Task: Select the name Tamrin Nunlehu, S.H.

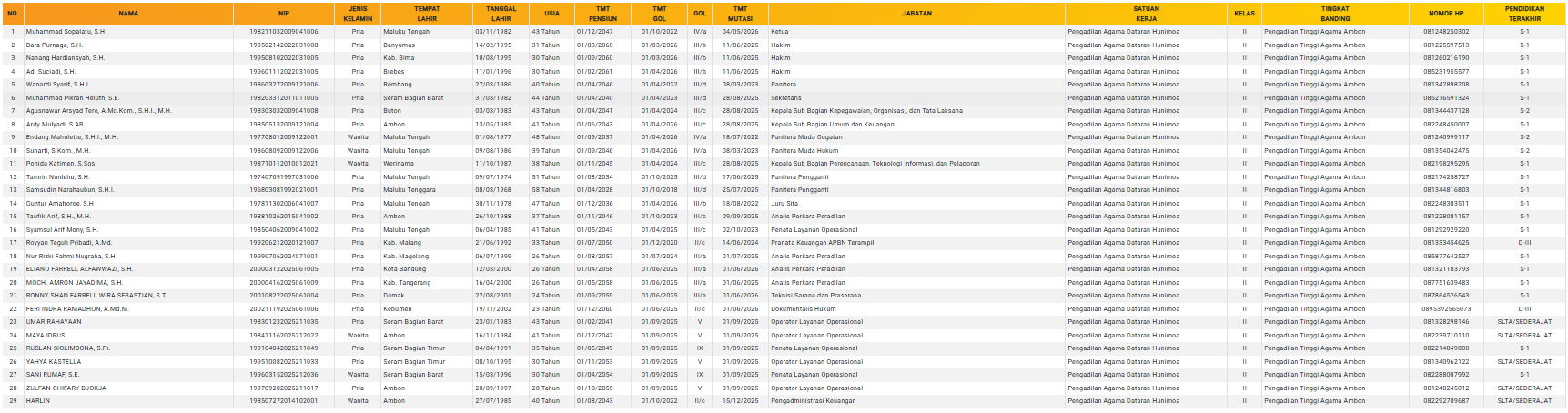Action: [x=57, y=177]
